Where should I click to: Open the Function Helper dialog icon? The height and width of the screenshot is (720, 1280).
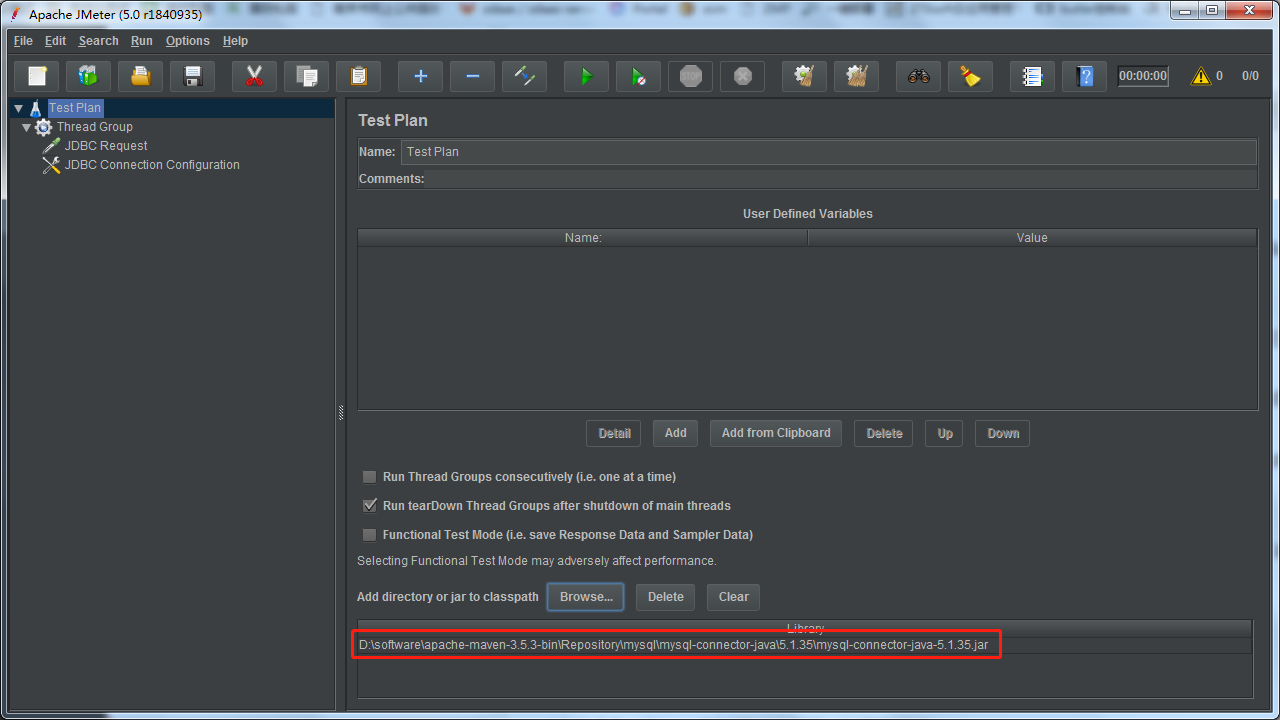click(1032, 76)
